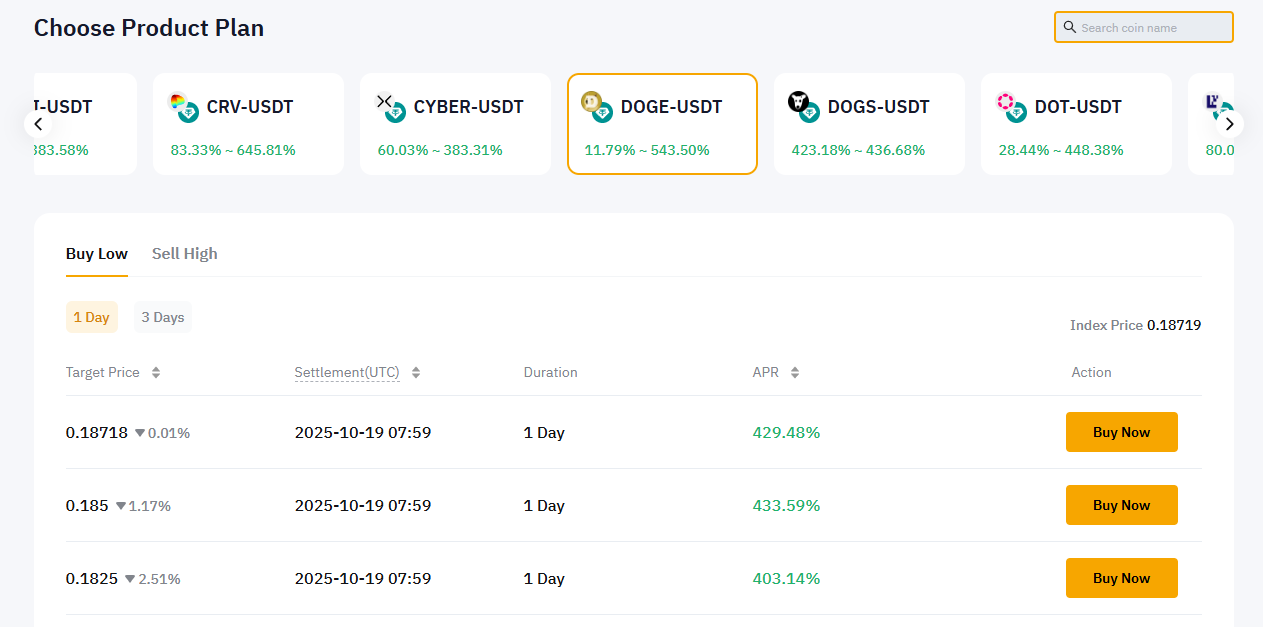Select the DOGE-USDT product card
This screenshot has height=627, width=1263.
[x=662, y=124]
